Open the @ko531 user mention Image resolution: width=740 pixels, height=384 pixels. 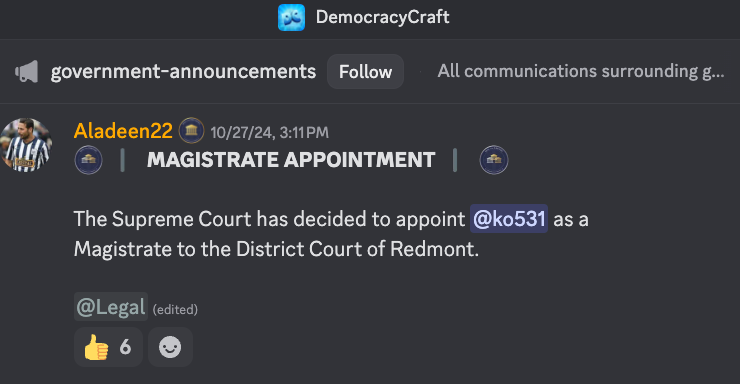pyautogui.click(x=509, y=219)
